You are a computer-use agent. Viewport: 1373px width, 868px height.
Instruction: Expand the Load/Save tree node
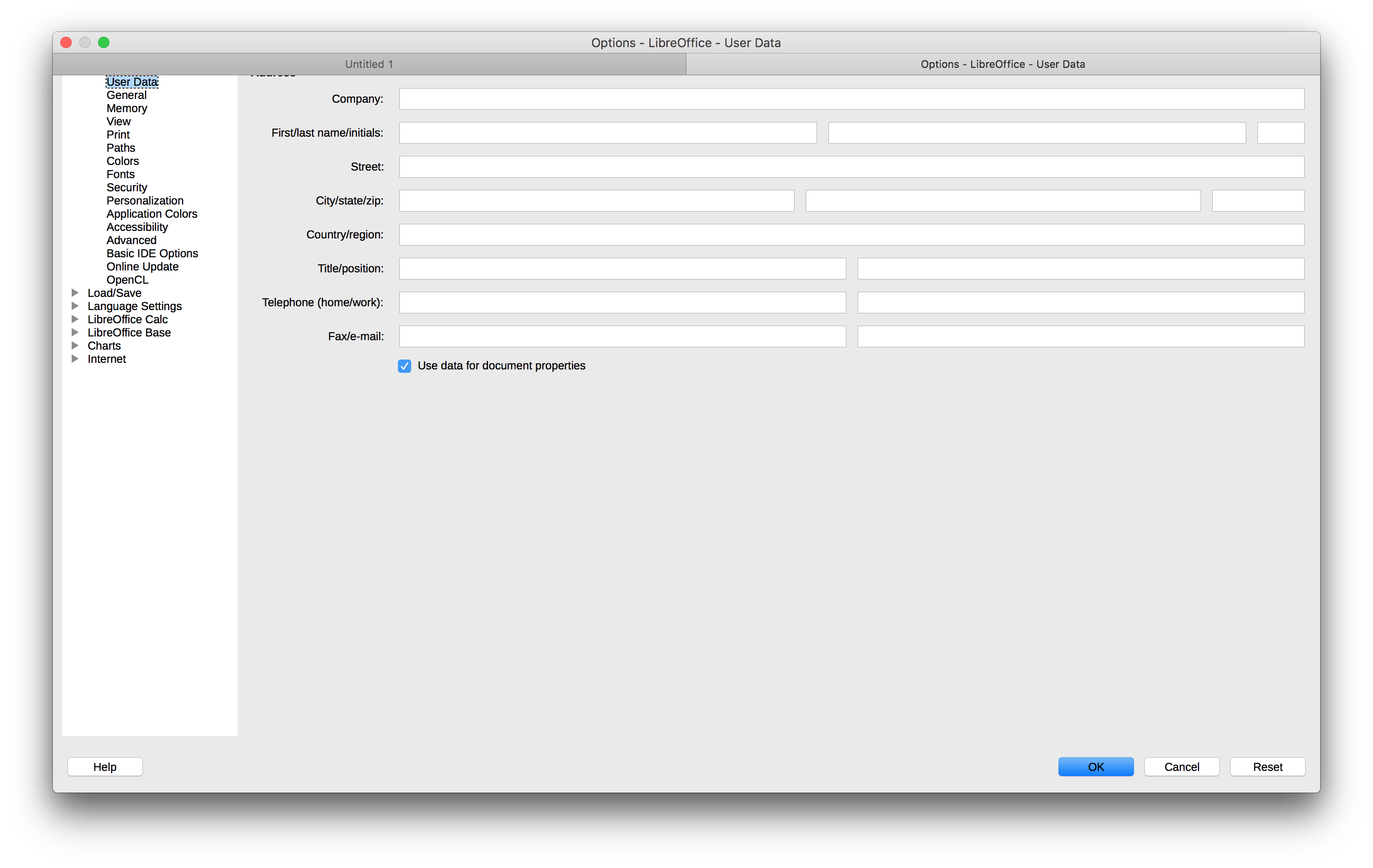(x=74, y=293)
